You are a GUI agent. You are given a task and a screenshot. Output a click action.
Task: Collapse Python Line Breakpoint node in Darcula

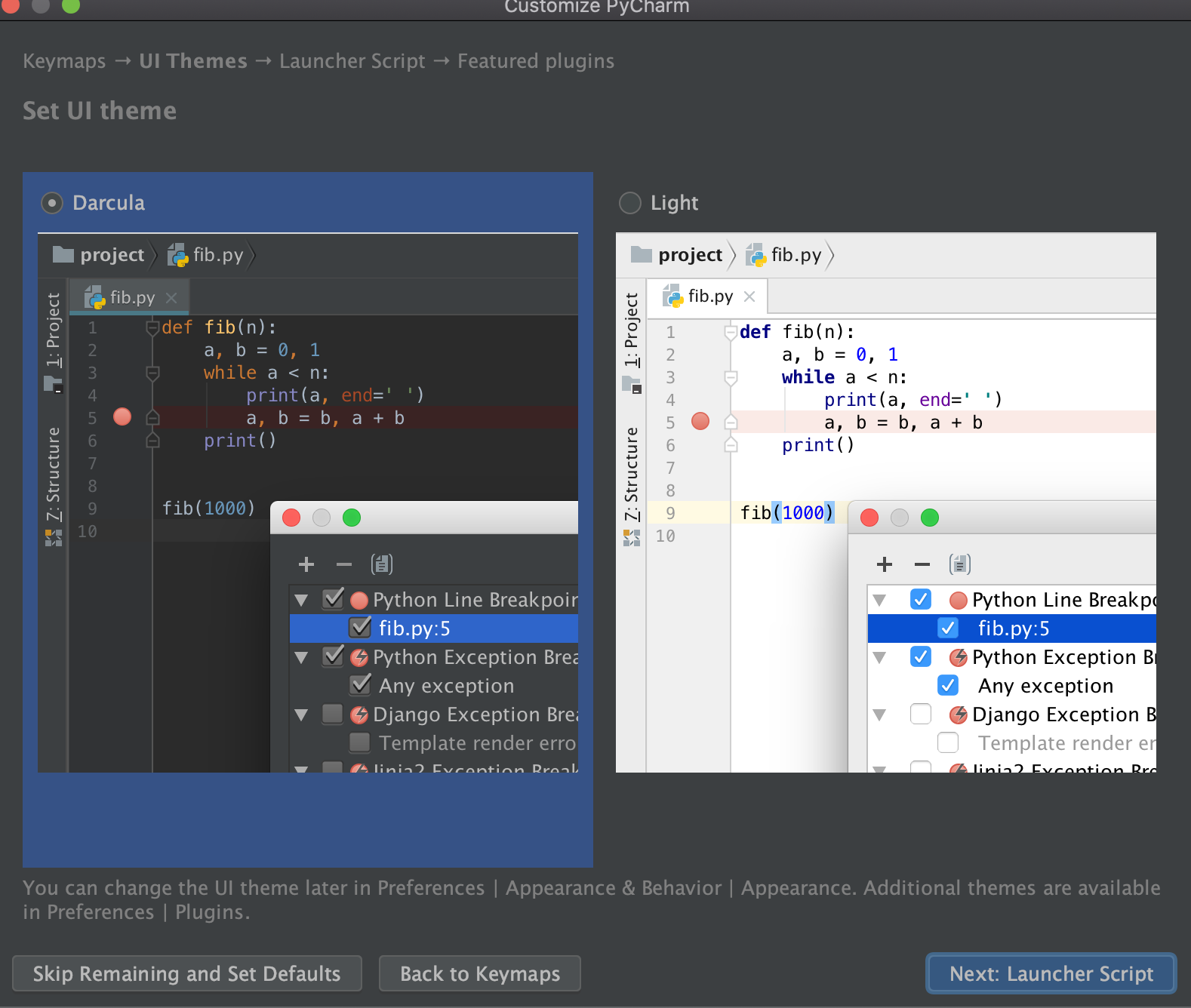(301, 601)
